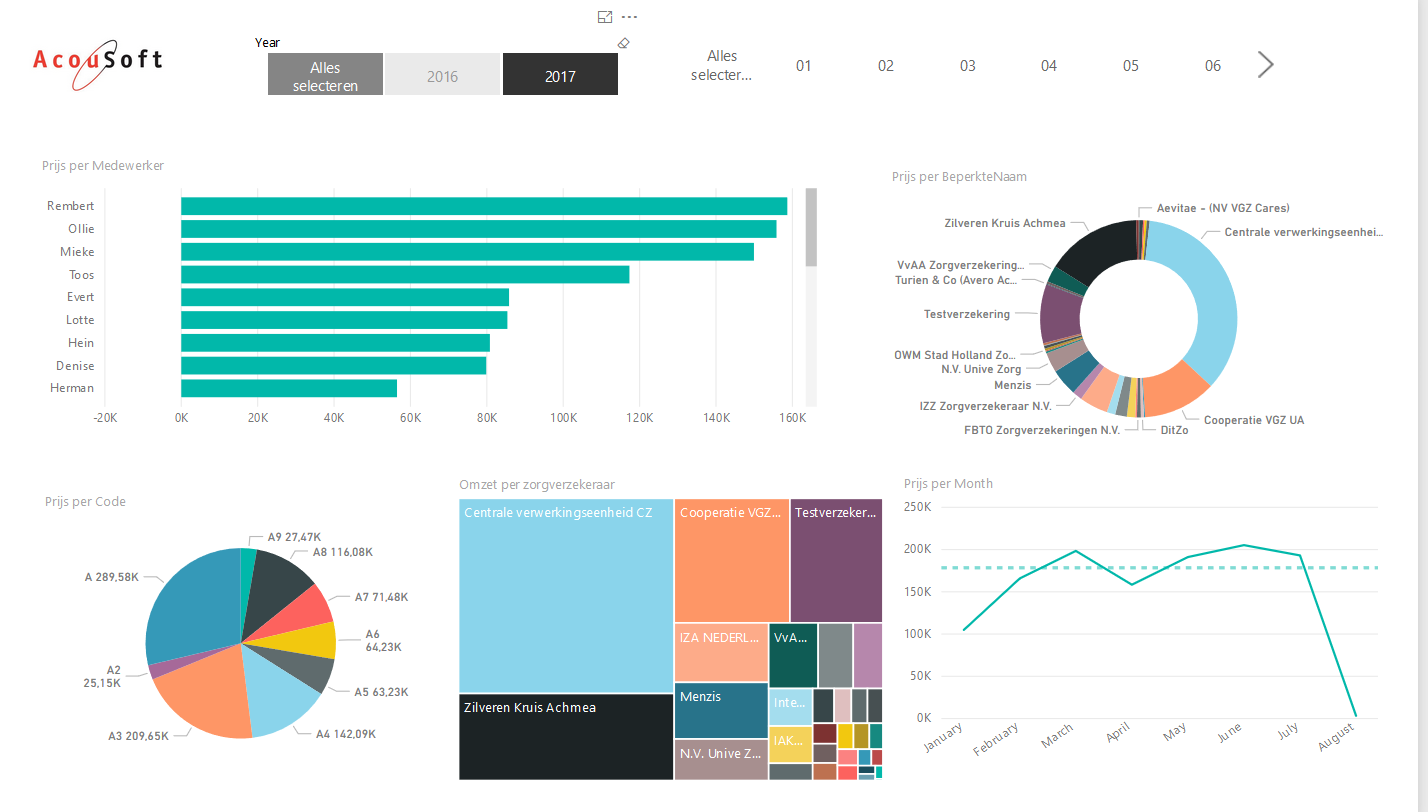
Task: Select the purple Testverzekering donut slice
Action: 1058,313
